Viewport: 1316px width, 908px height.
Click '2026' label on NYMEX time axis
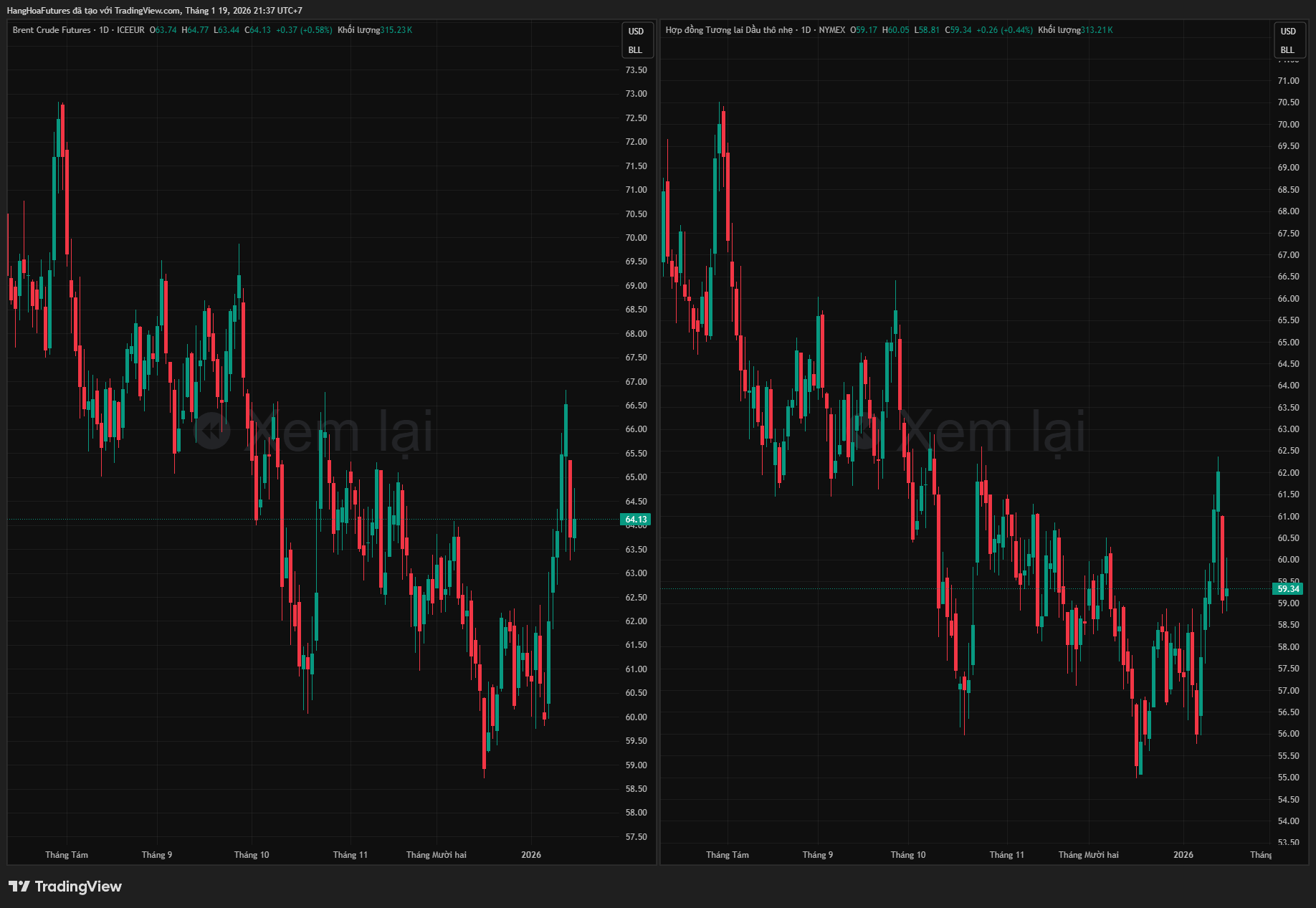(x=1183, y=855)
